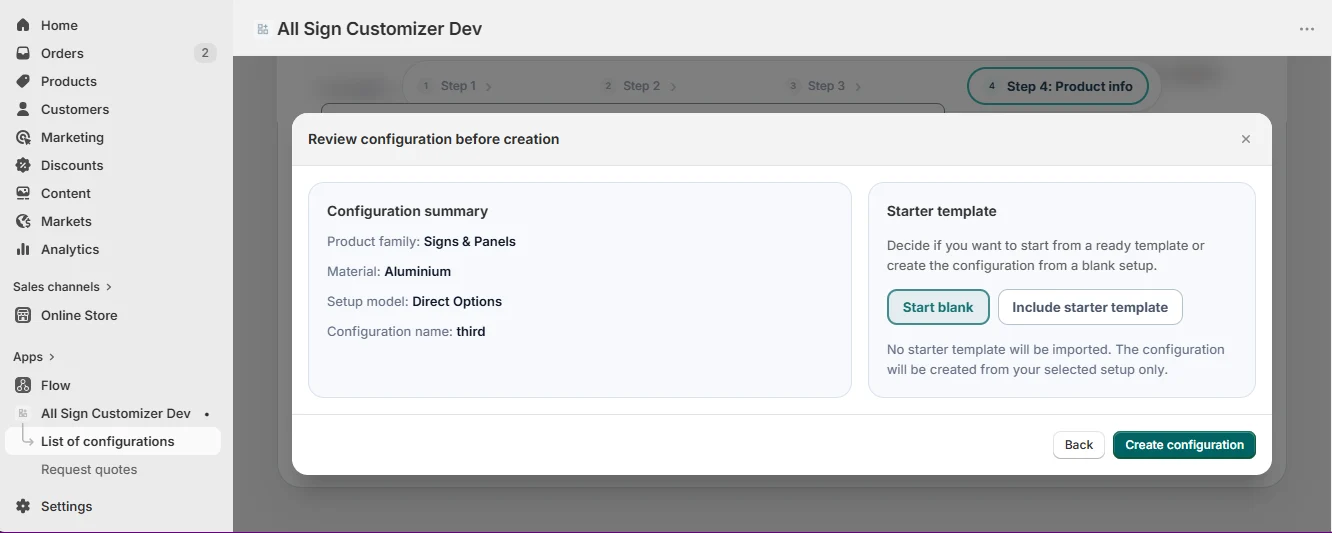Select Include starter template option
The height and width of the screenshot is (533, 1332).
(x=1090, y=307)
